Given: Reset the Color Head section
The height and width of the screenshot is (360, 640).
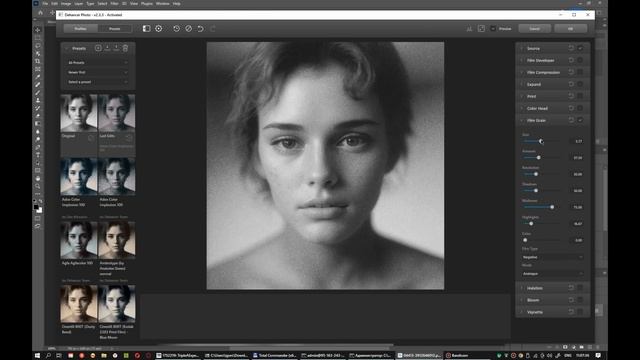Looking at the screenshot, I should [571, 108].
